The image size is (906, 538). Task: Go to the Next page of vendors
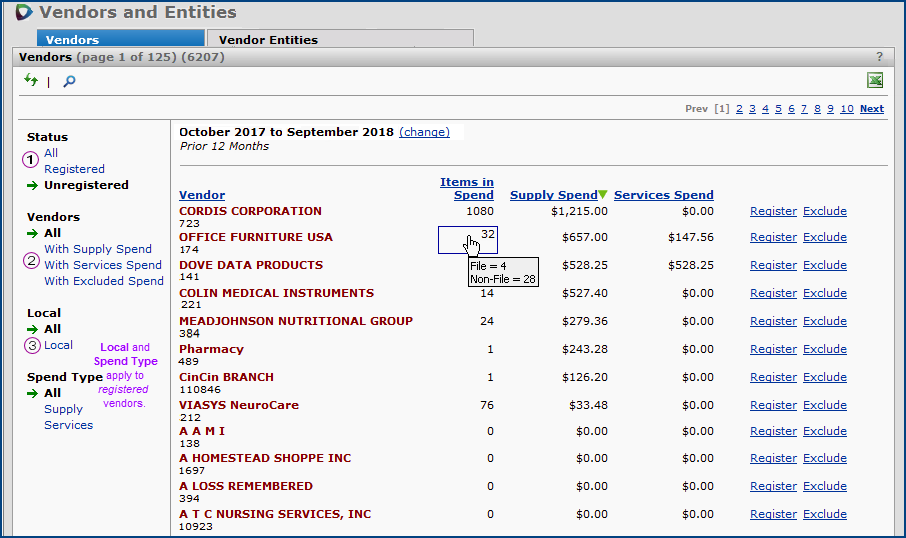[x=871, y=109]
